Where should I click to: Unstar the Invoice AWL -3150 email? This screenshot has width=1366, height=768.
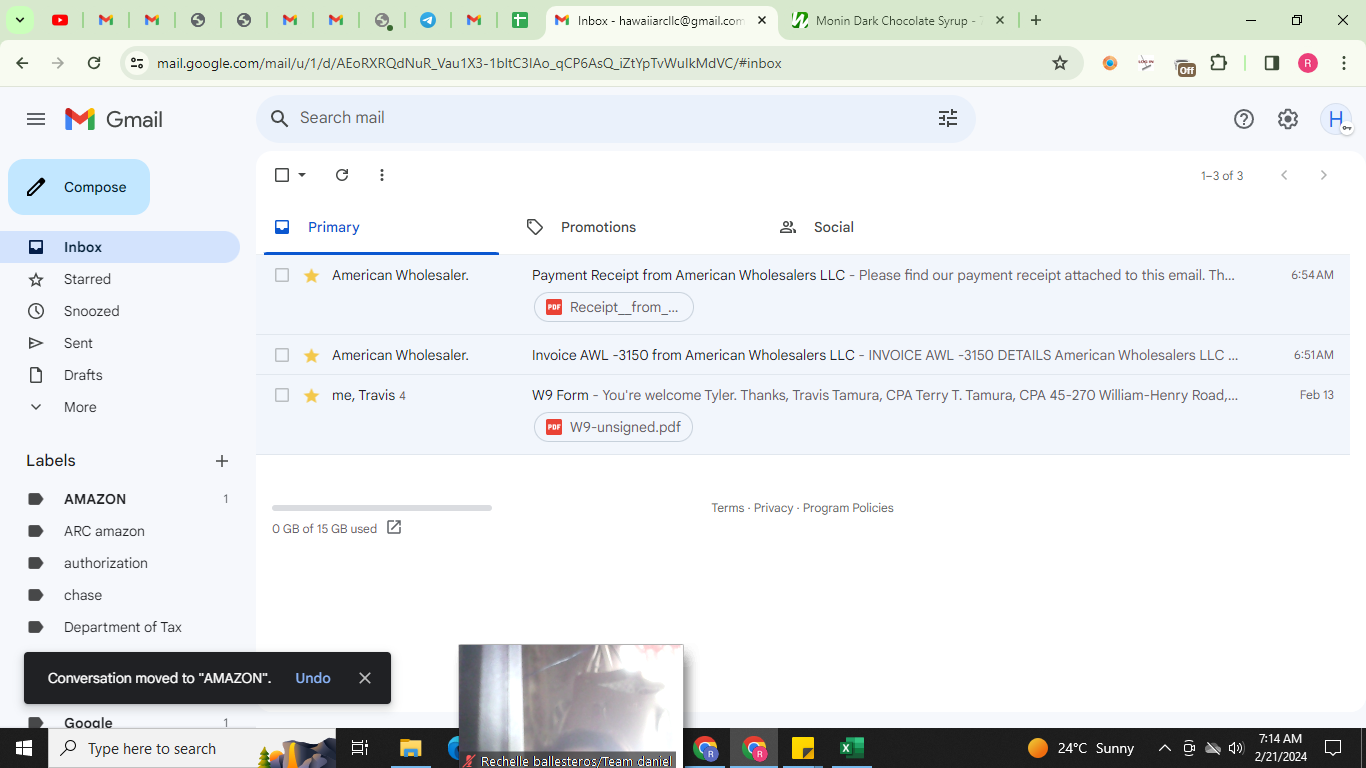[x=311, y=355]
